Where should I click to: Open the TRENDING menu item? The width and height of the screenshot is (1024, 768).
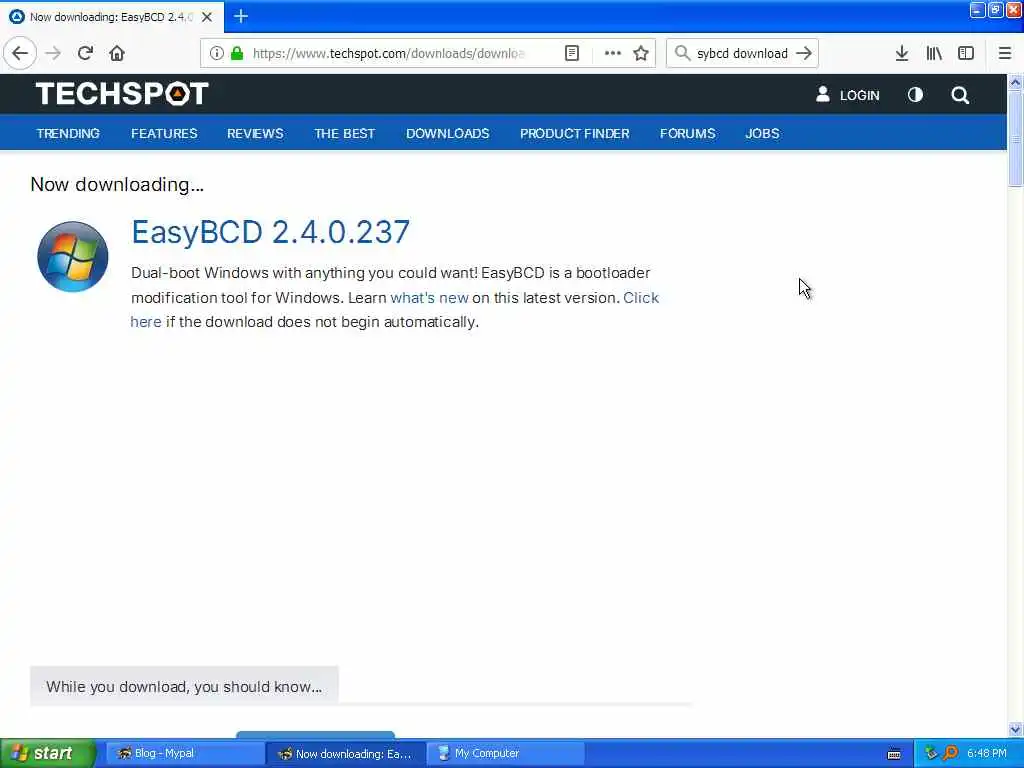(68, 133)
